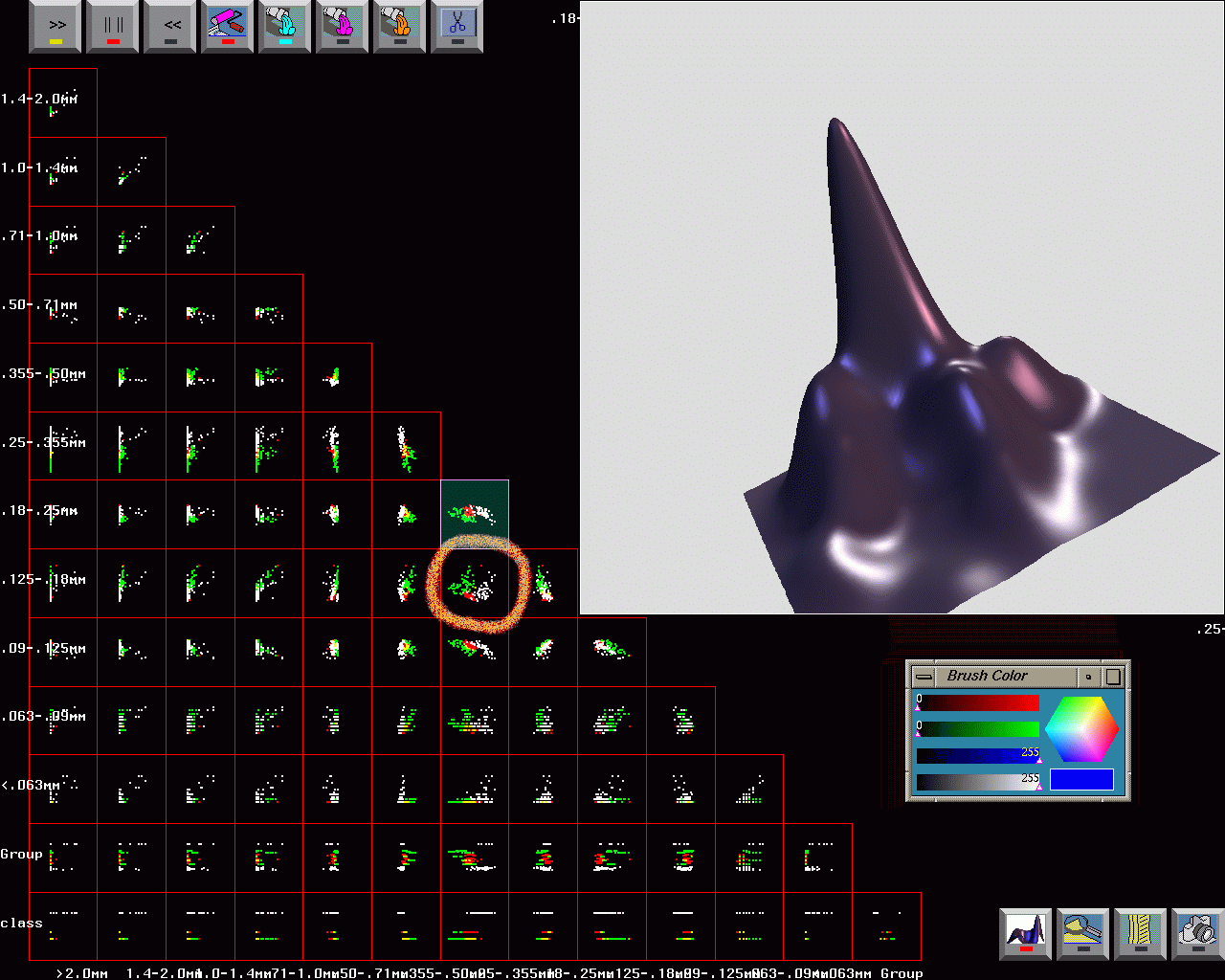Viewport: 1225px width, 980px height.
Task: Click the backward << button
Action: pyautogui.click(x=171, y=26)
